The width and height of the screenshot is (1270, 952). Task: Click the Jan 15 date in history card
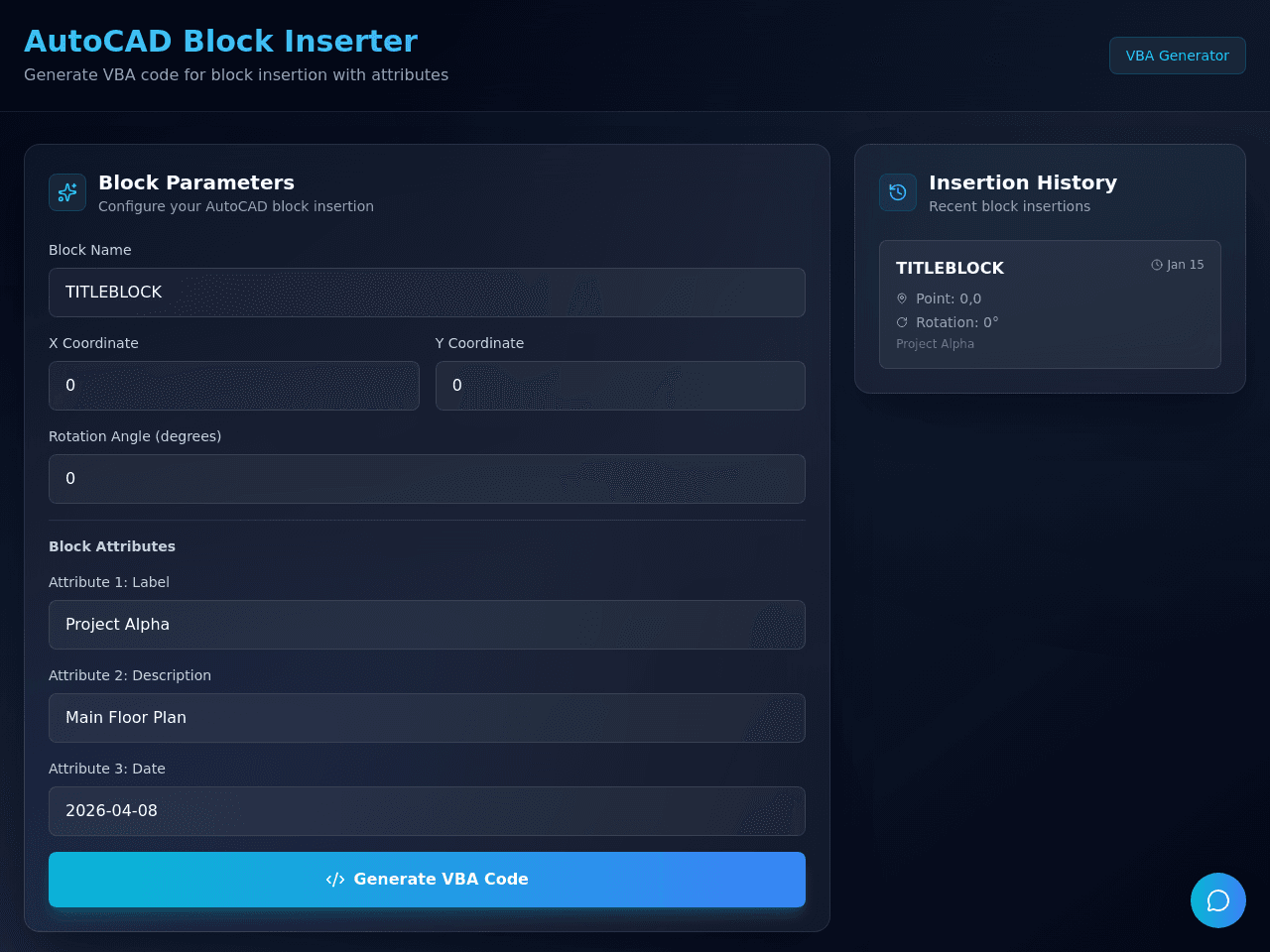pos(1186,265)
